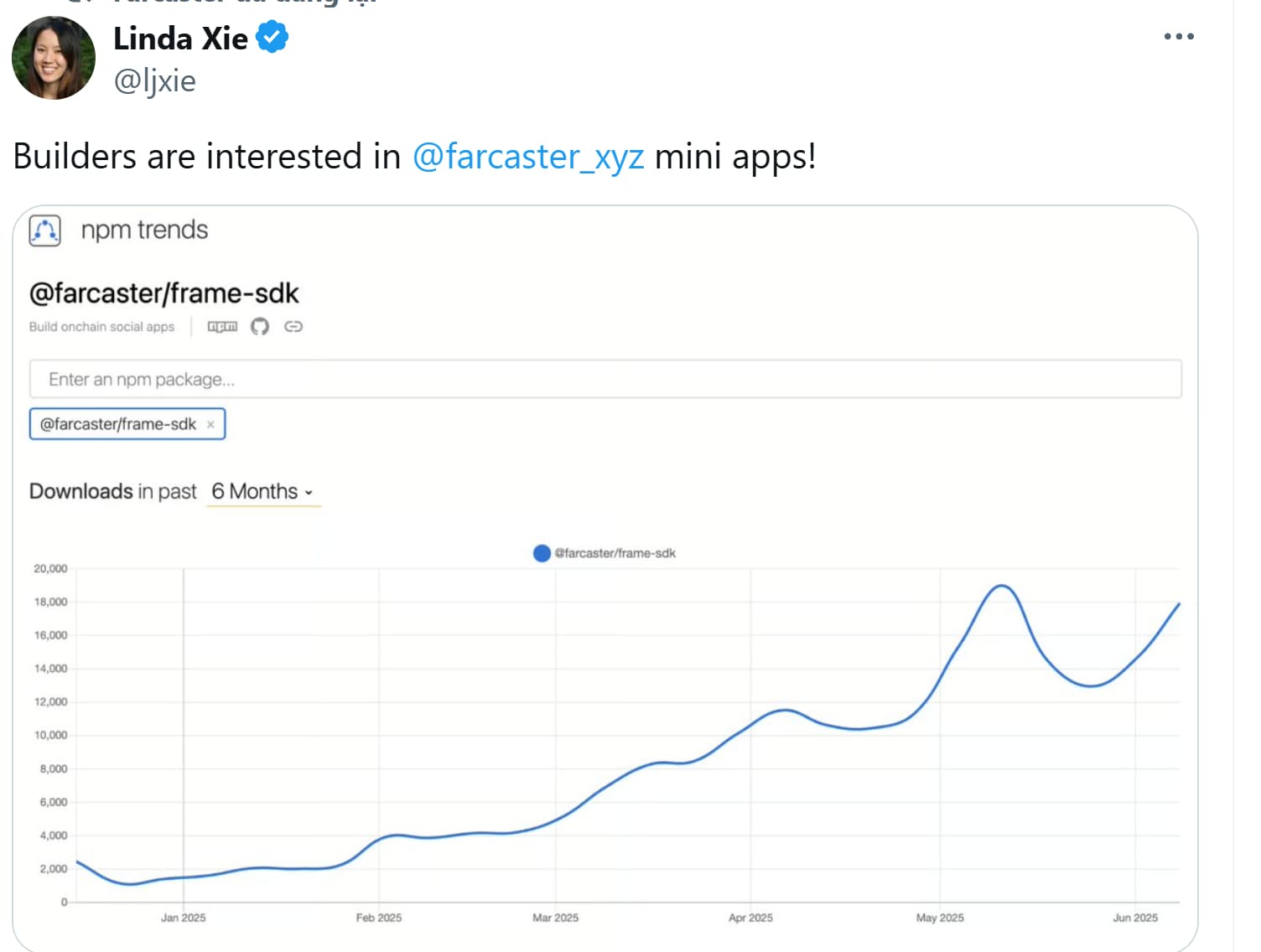1261x952 pixels.
Task: Click the chart line's peak in May 2025
Action: click(x=1001, y=586)
